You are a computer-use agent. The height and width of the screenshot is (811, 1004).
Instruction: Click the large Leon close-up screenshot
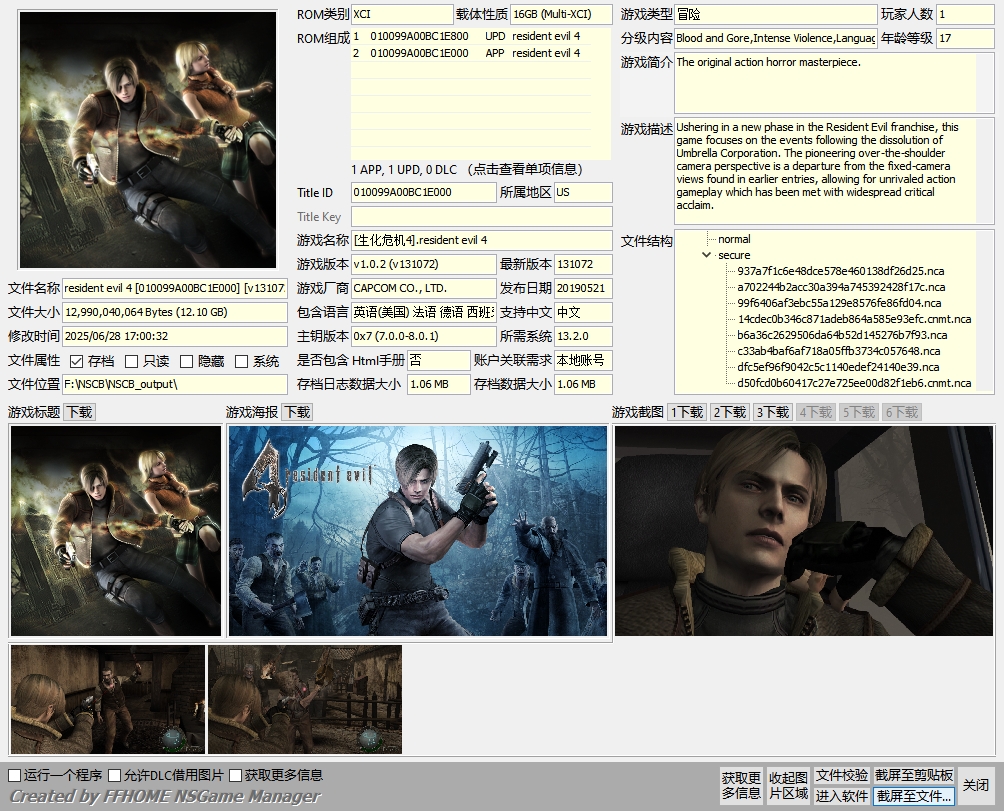[804, 531]
